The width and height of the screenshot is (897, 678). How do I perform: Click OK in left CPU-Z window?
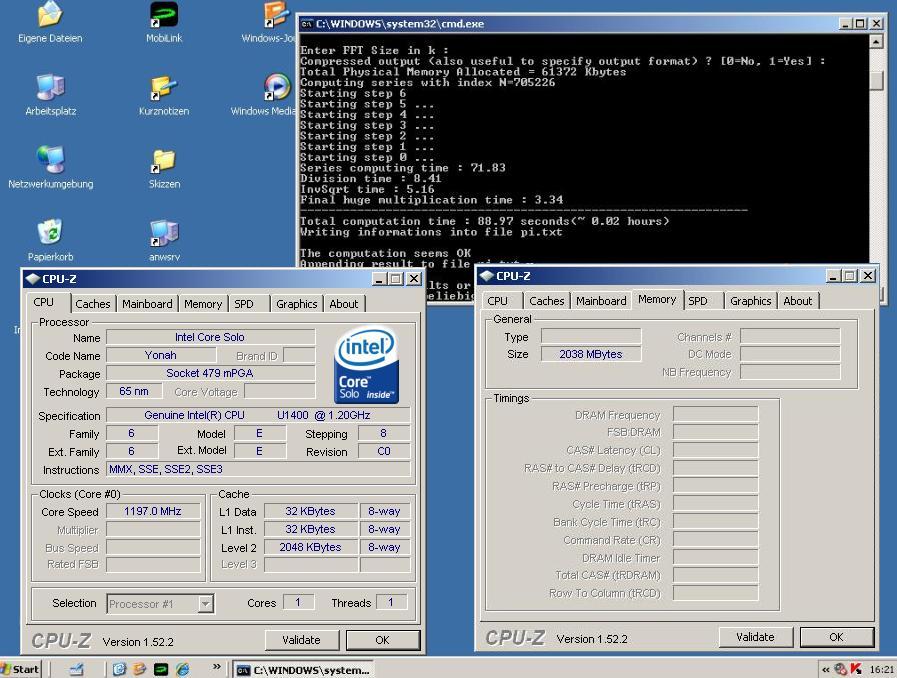pos(383,640)
